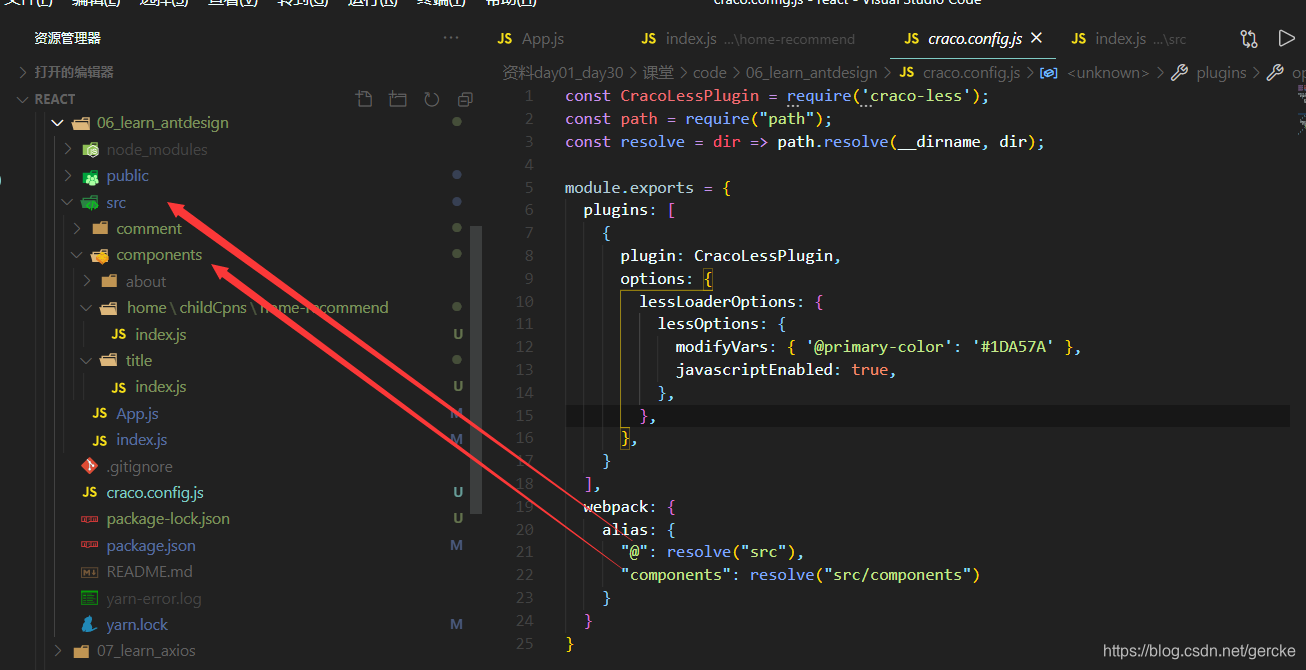Switch to index.js ...\src tab
This screenshot has width=1306, height=670.
pos(1128,39)
